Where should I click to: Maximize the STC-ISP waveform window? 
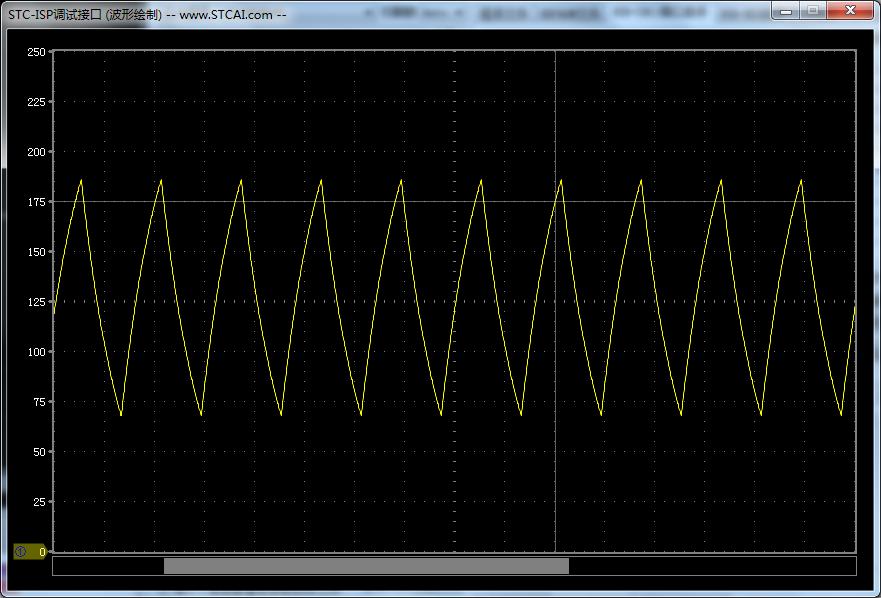point(812,10)
